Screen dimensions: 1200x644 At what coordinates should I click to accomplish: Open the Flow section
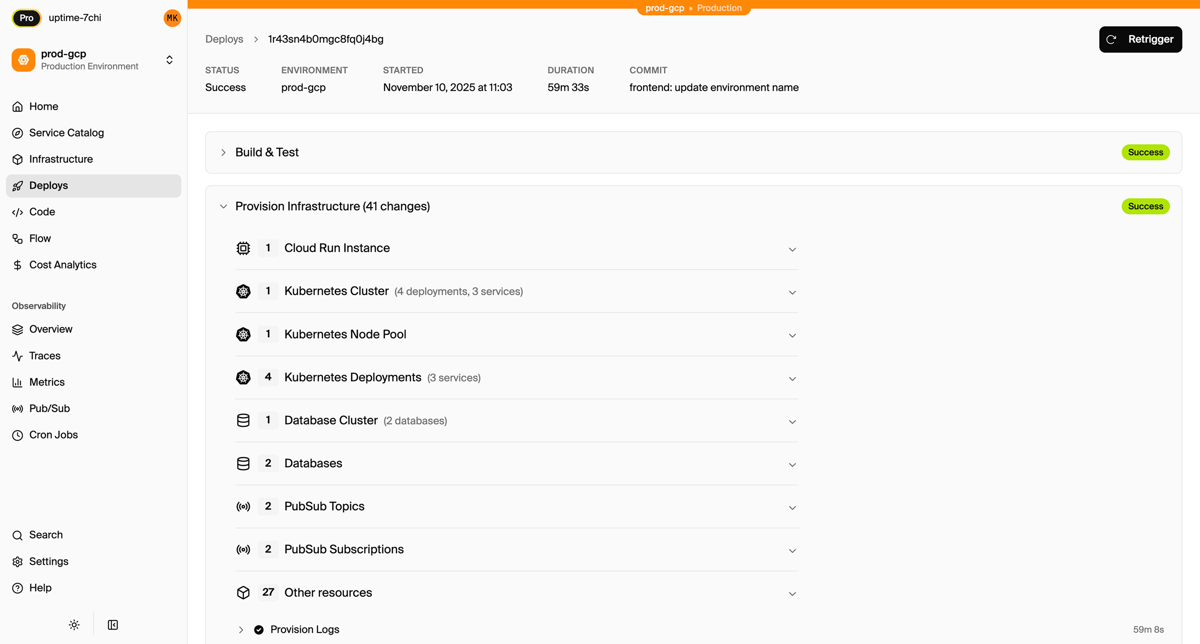click(40, 238)
